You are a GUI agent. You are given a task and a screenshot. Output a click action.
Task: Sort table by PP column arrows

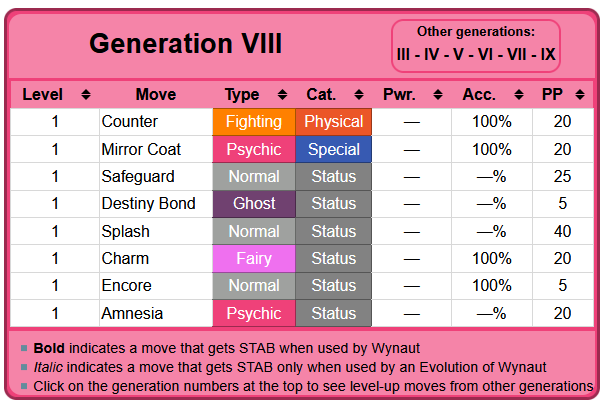pos(584,95)
